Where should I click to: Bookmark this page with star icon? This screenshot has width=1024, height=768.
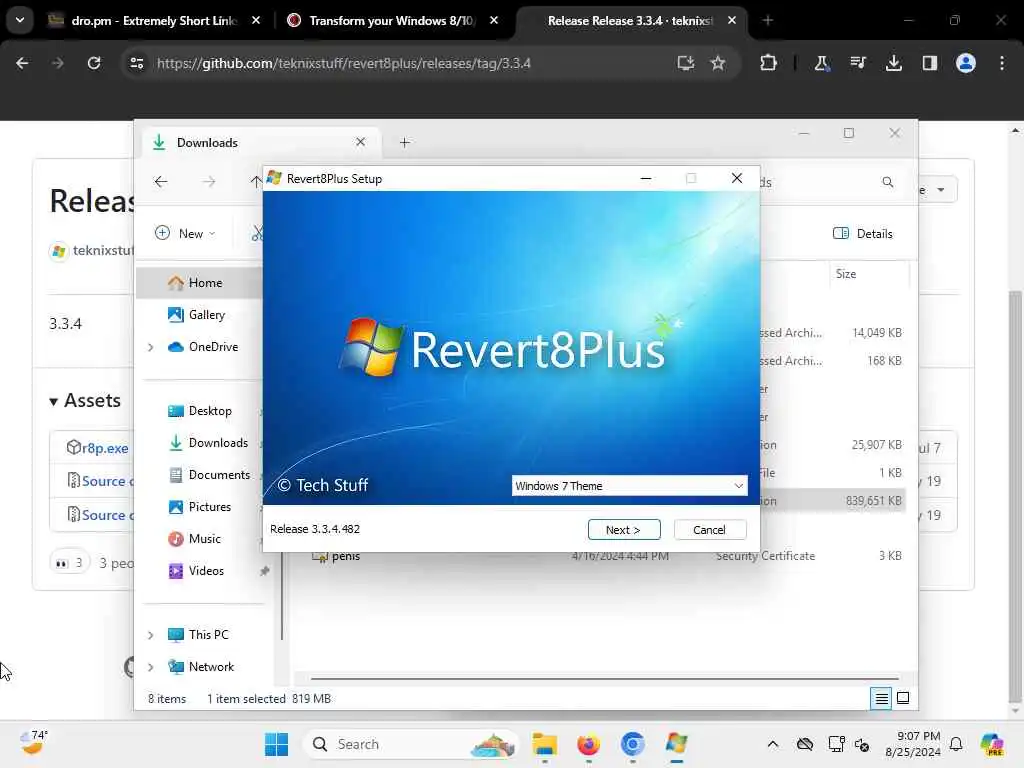pyautogui.click(x=718, y=63)
